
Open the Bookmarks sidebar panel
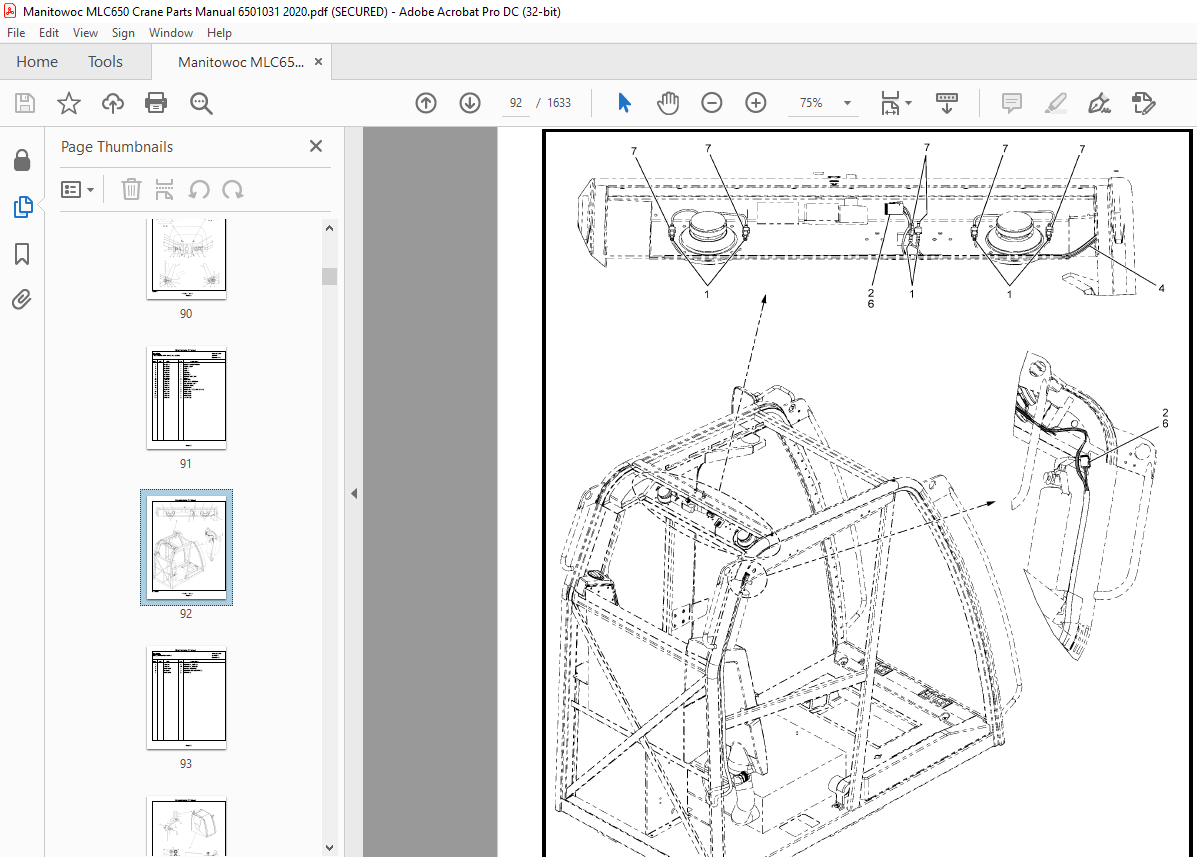22,254
